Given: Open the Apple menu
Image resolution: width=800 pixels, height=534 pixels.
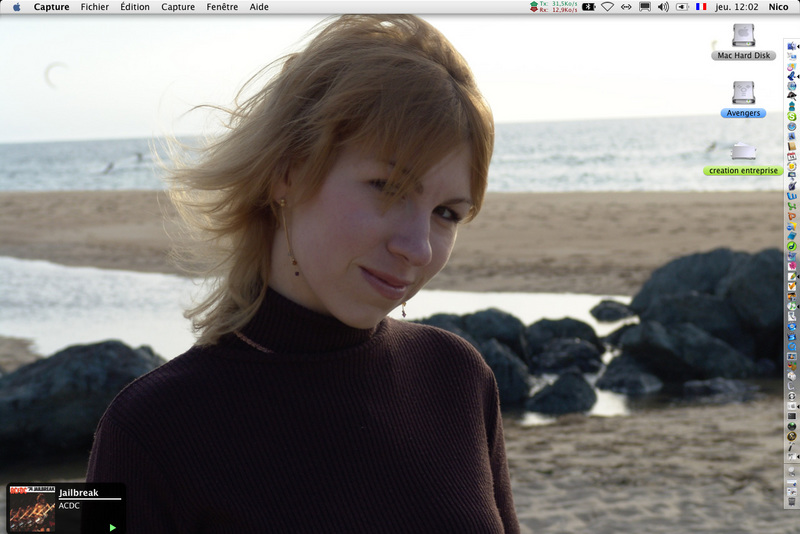Looking at the screenshot, I should (x=16, y=7).
